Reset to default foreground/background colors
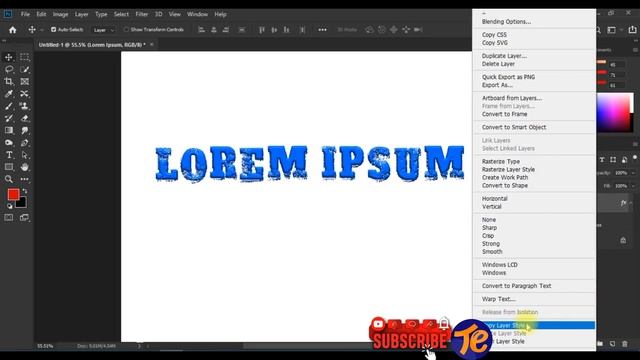Image resolution: width=640 pixels, height=360 pixels. coord(9,206)
